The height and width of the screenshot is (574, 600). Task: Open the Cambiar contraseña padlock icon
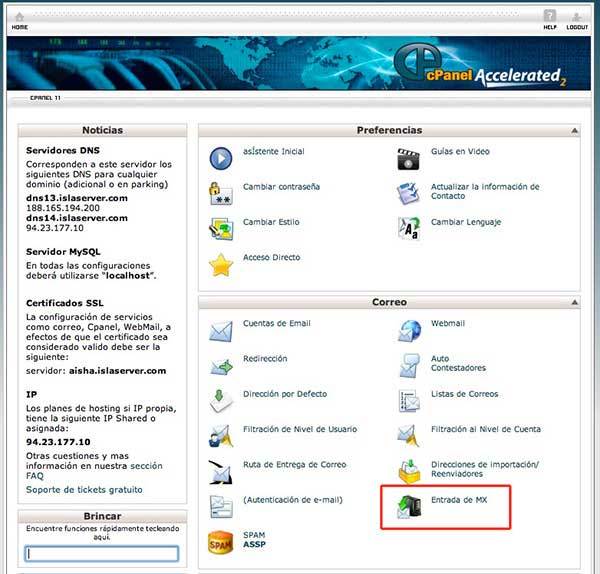[x=221, y=194]
